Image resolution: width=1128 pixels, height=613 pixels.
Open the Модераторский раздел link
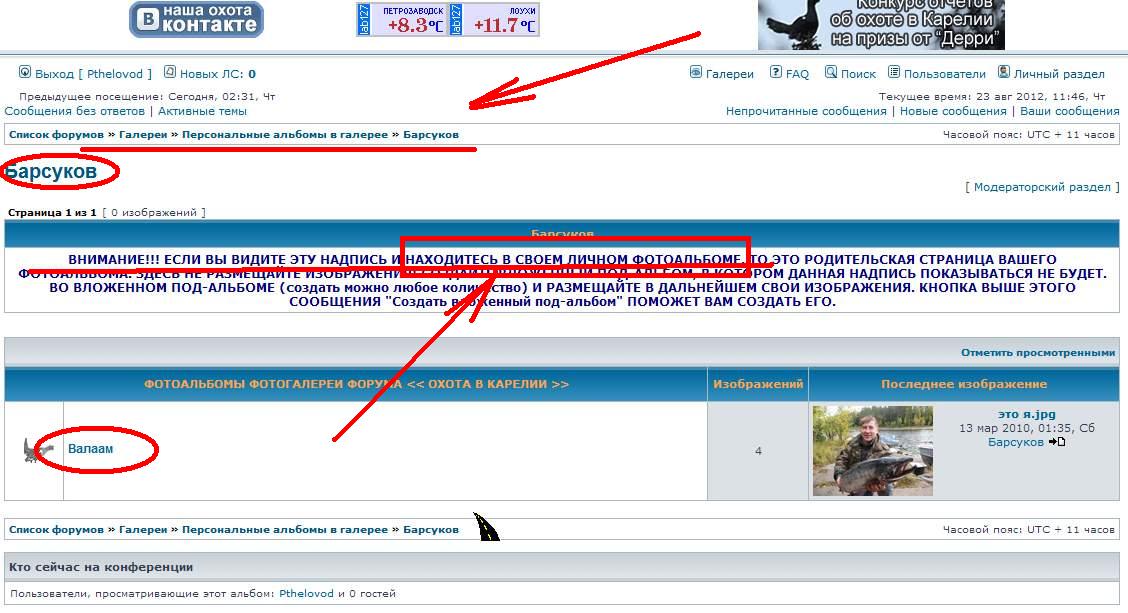click(1041, 187)
